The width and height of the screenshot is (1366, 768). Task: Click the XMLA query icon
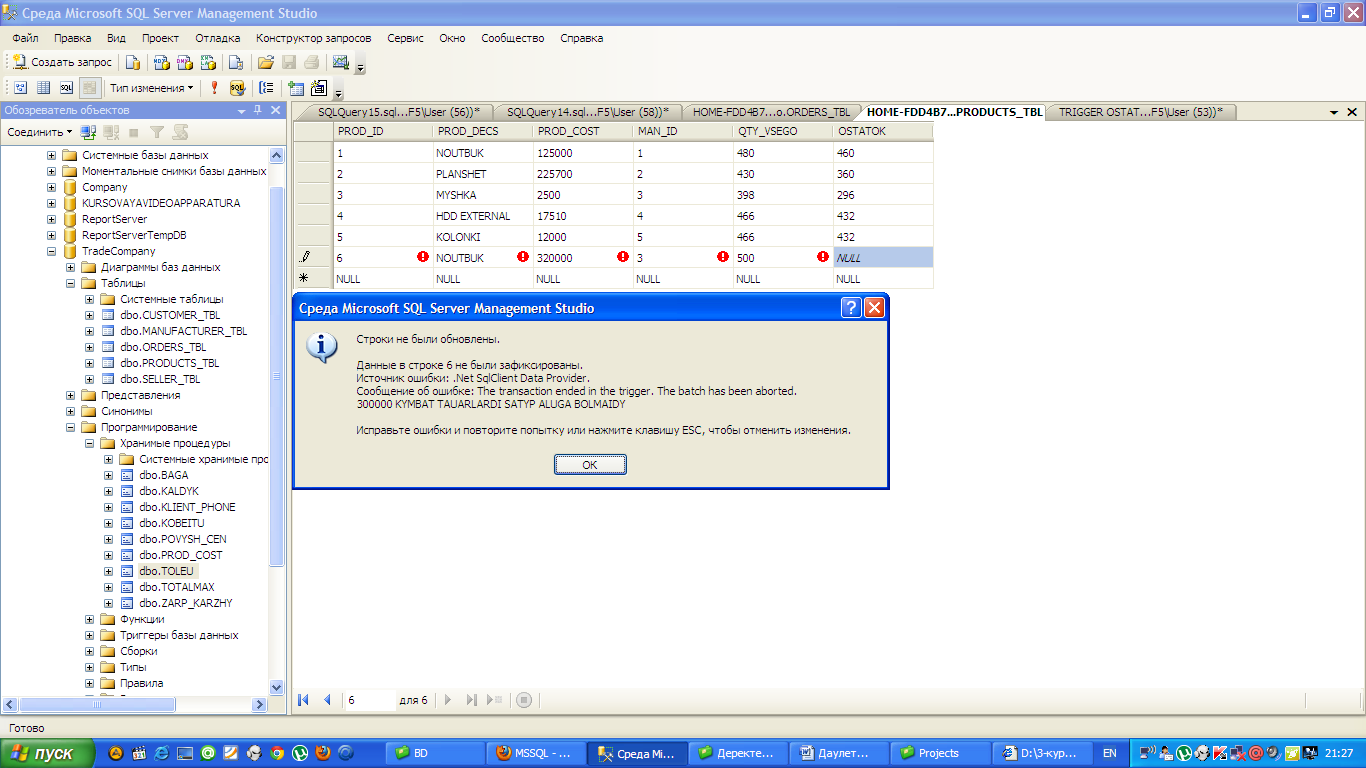pyautogui.click(x=209, y=62)
